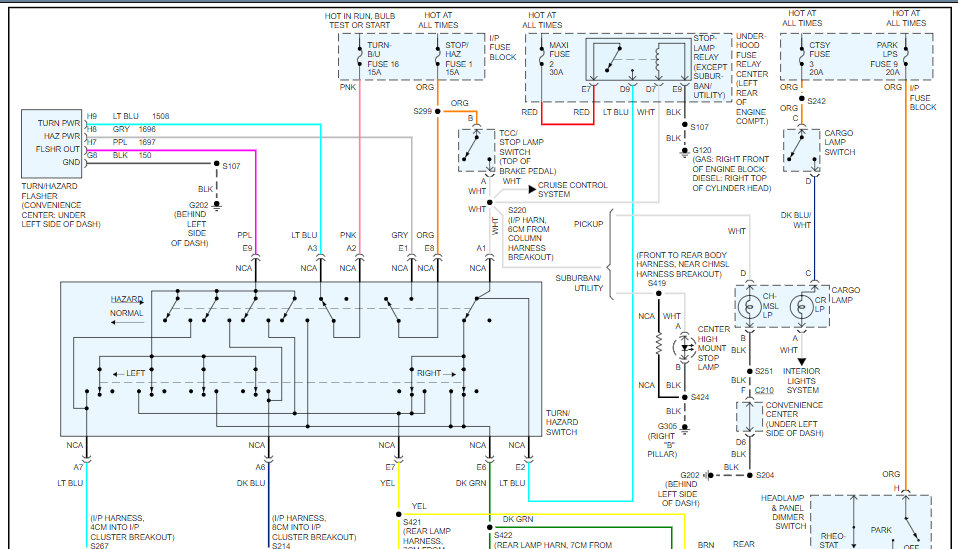The image size is (958, 549).
Task: Click the PARK LPS FUSE 9 label
Action: coord(885,59)
